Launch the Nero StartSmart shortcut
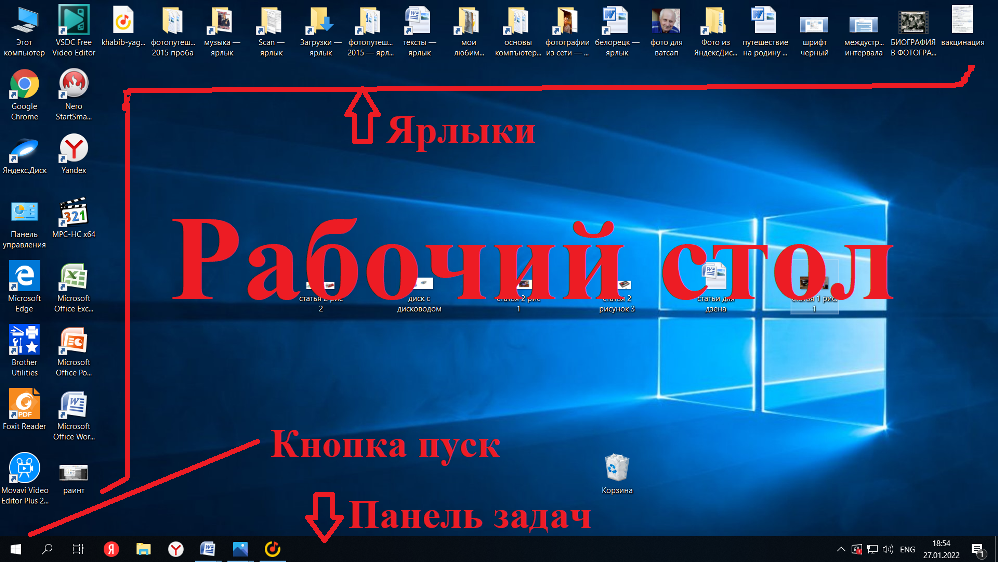 (x=73, y=94)
